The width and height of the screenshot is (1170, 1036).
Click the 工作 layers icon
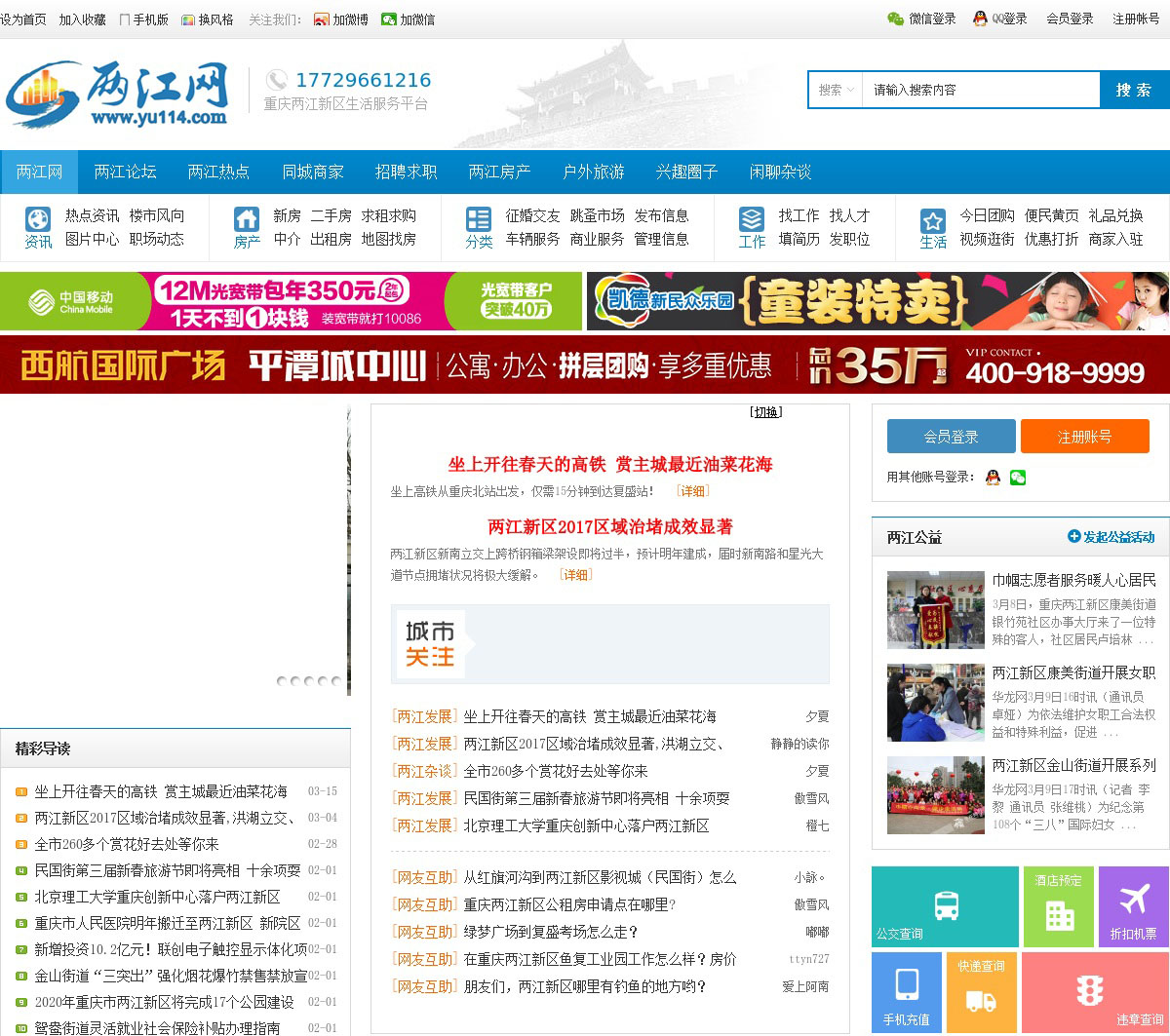[752, 218]
